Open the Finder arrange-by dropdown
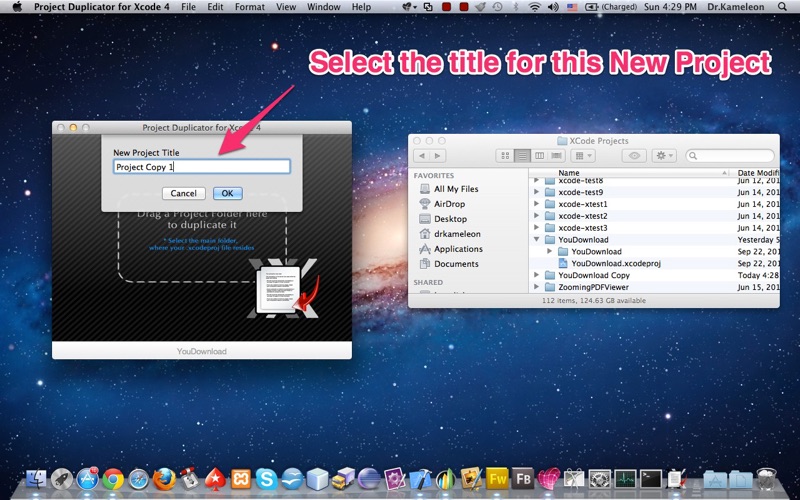Viewport: 800px width, 500px height. (x=583, y=156)
